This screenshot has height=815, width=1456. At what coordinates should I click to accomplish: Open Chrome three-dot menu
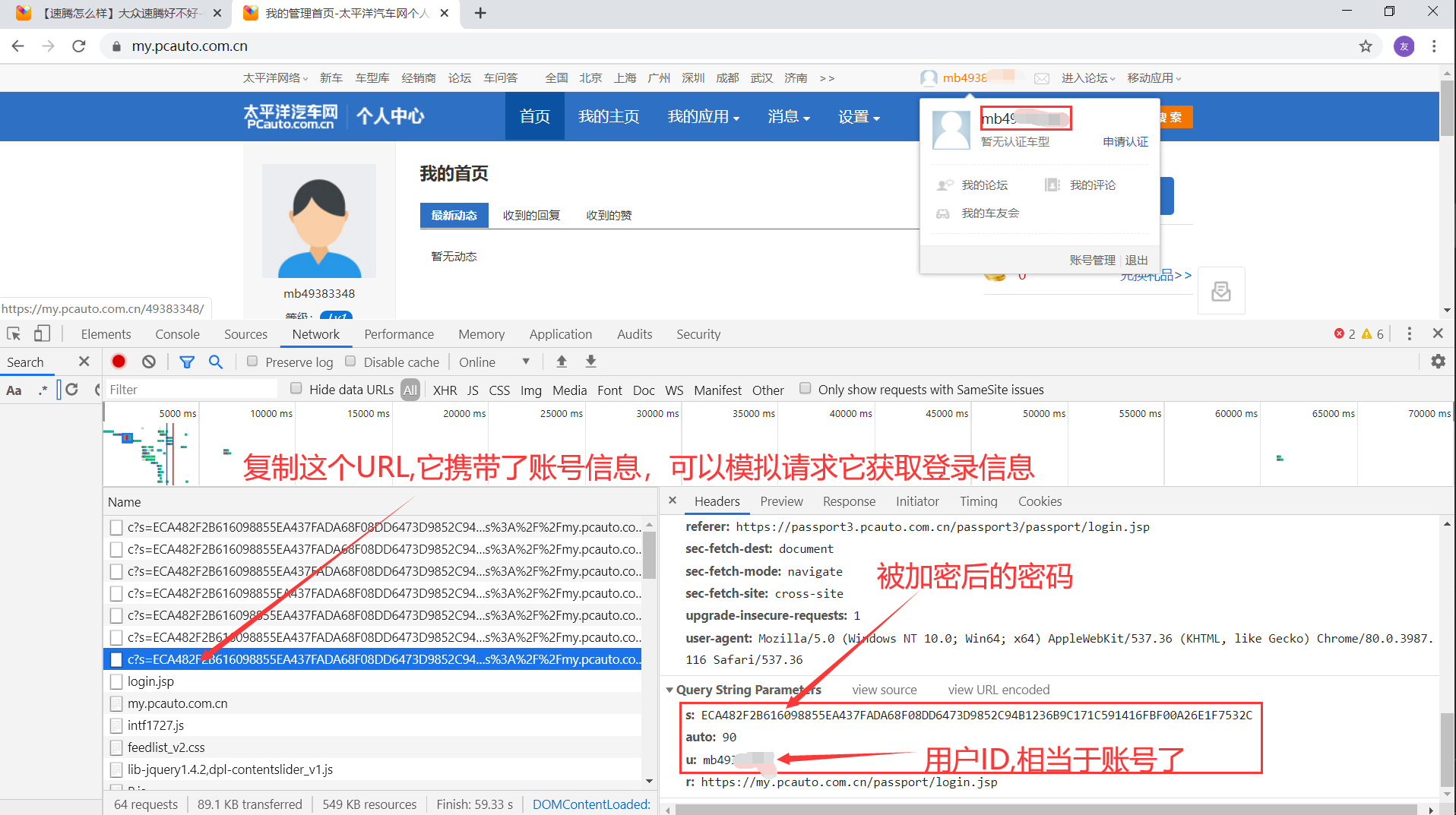[x=1434, y=46]
